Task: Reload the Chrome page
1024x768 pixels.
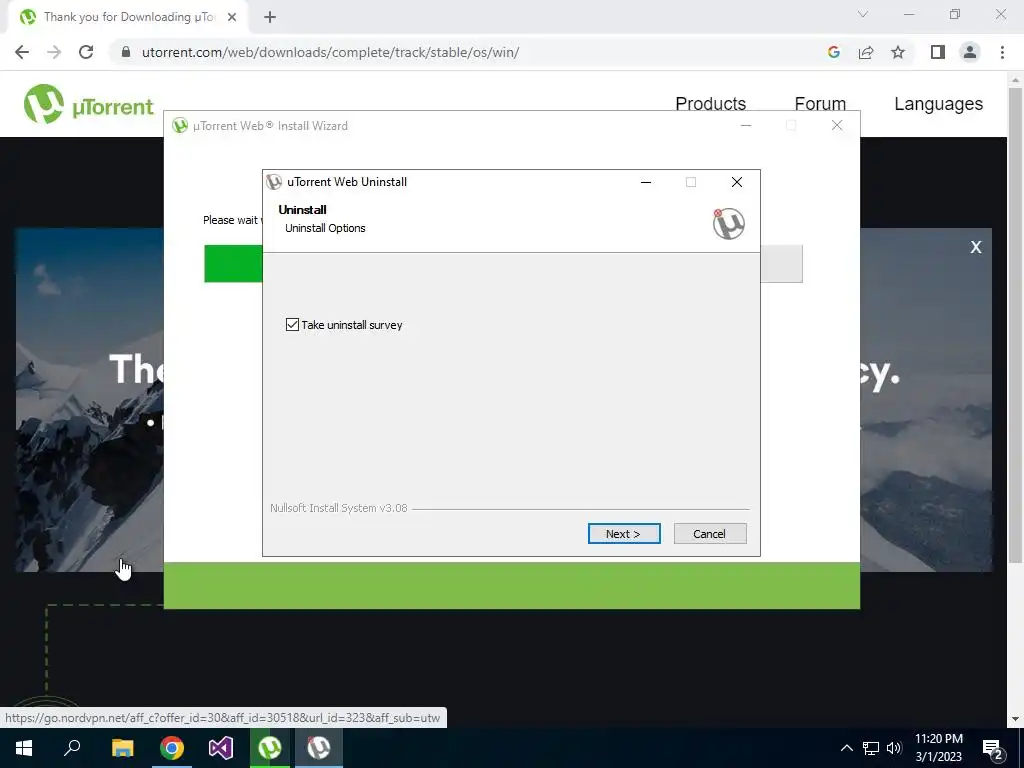Action: [86, 52]
